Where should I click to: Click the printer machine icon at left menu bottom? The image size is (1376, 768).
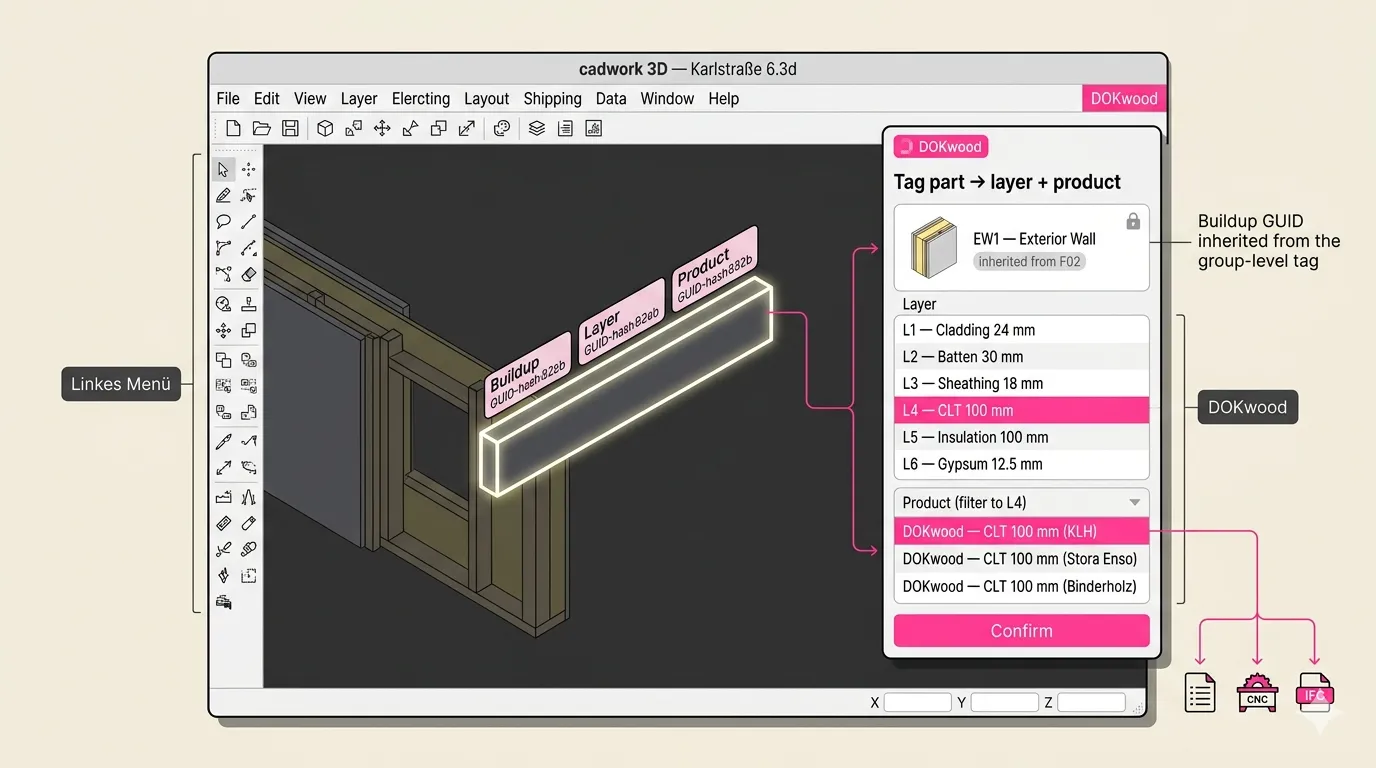coord(223,602)
